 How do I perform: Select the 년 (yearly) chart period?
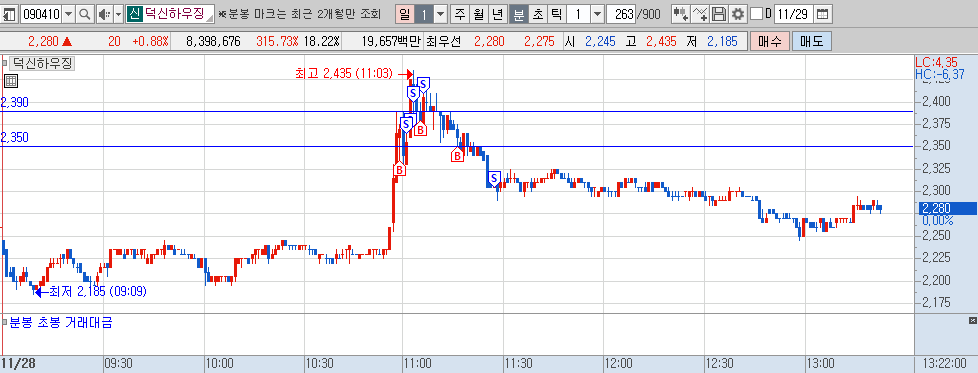497,14
